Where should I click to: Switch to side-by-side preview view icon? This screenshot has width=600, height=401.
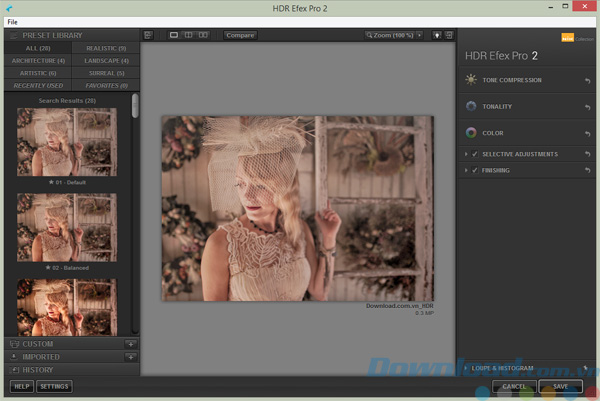coord(203,36)
